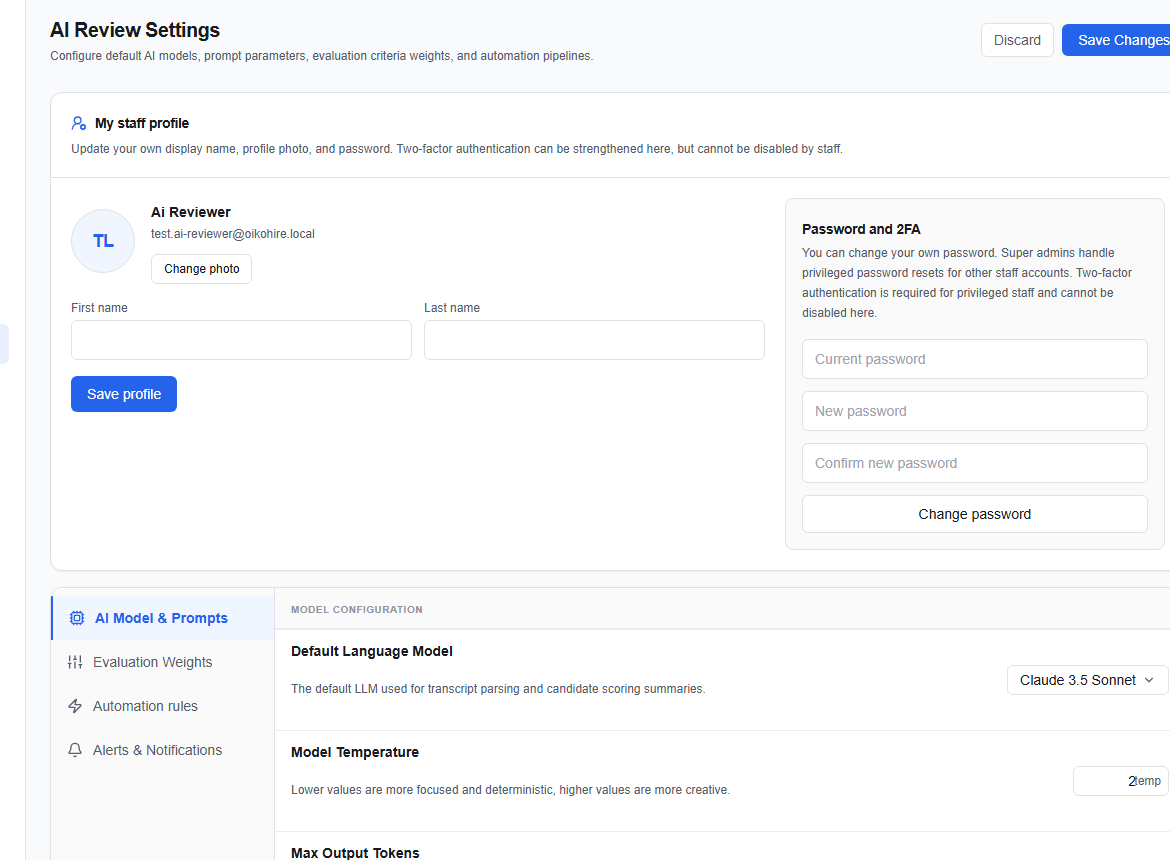Click the Default Language Model label
Screen dimensions: 1170x860
pyautogui.click(x=372, y=651)
